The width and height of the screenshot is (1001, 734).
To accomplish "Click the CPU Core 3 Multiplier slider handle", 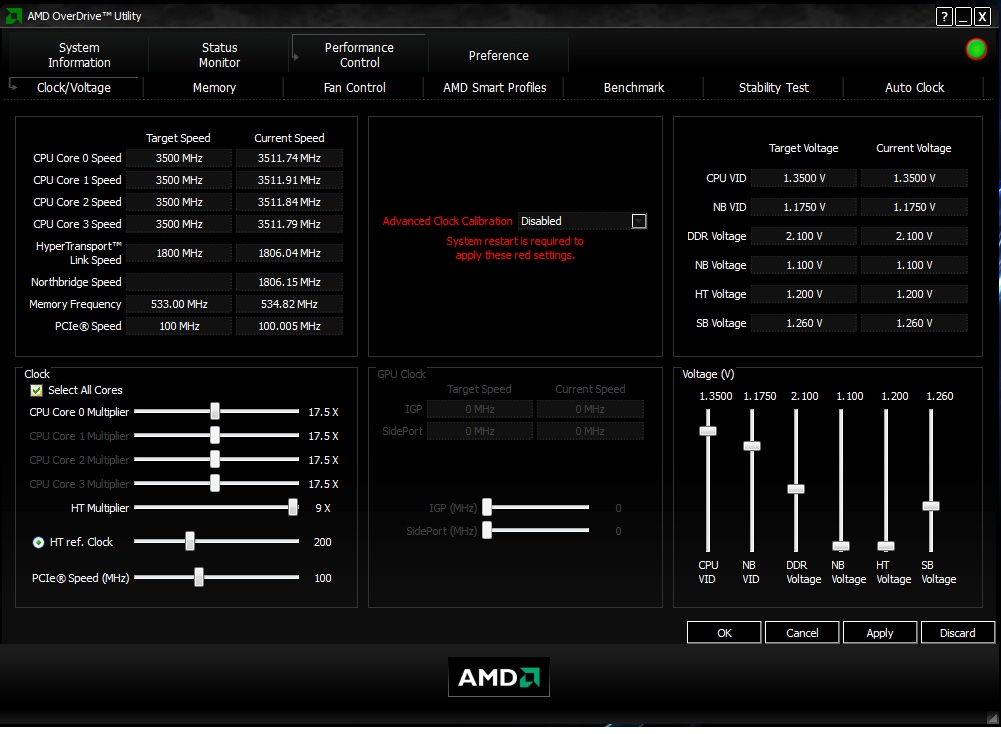I will coord(215,483).
